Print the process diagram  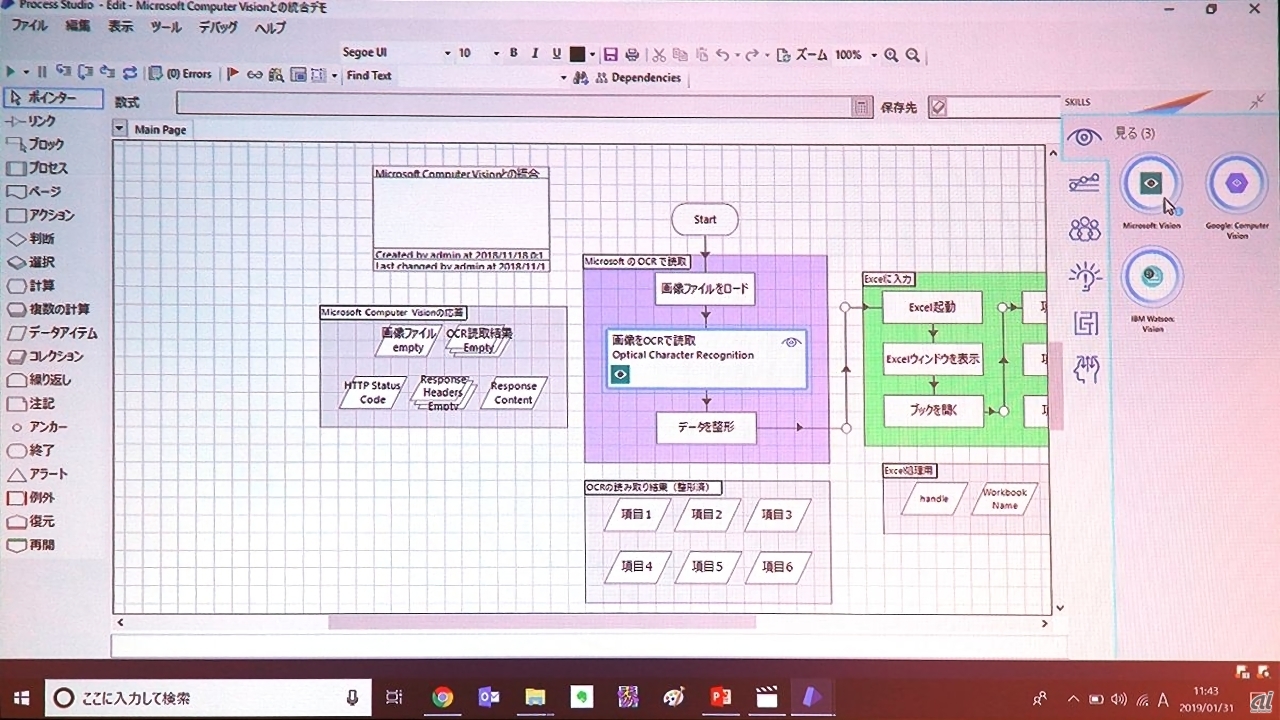634,54
